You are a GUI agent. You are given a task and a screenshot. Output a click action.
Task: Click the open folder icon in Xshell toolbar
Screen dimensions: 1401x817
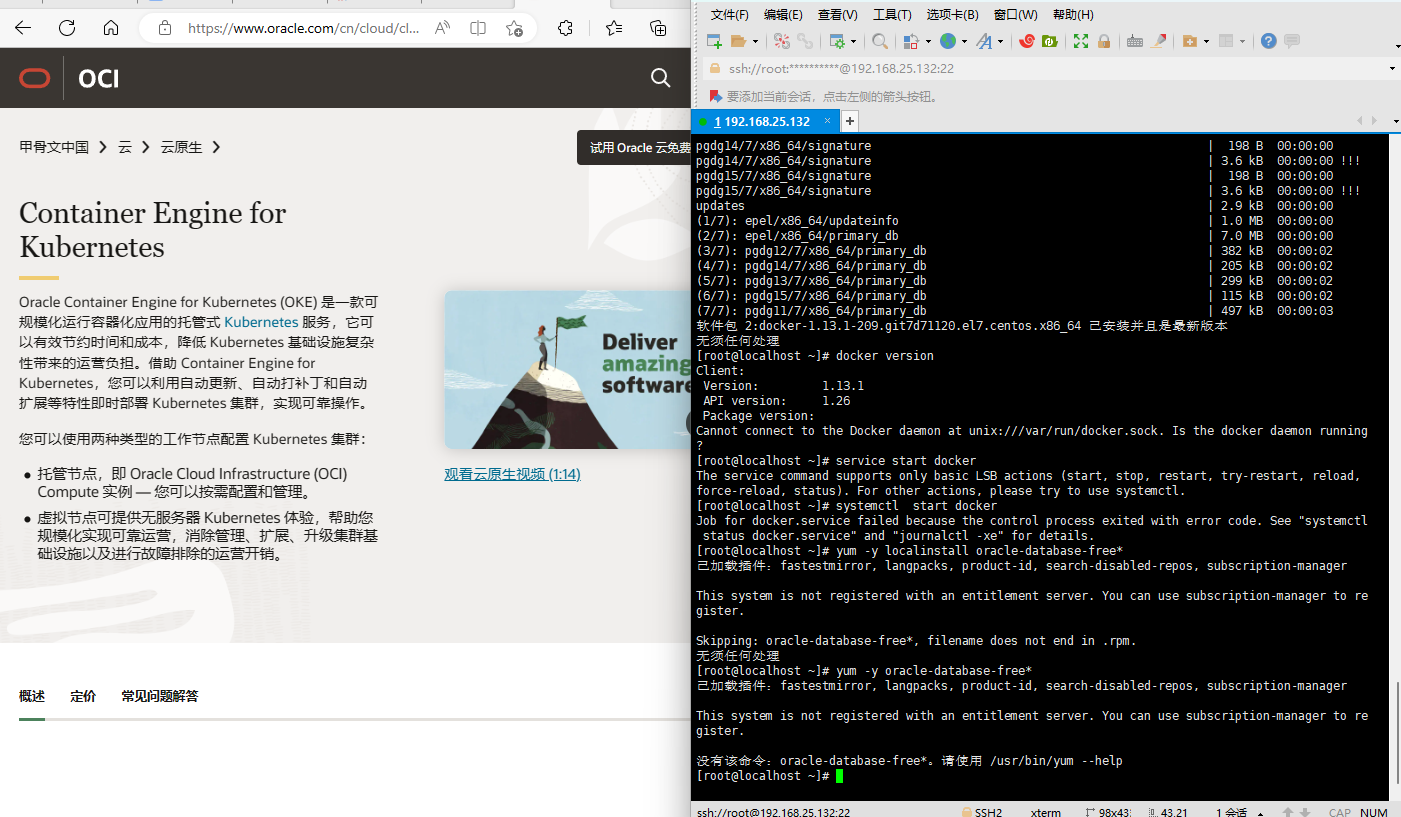[x=738, y=41]
